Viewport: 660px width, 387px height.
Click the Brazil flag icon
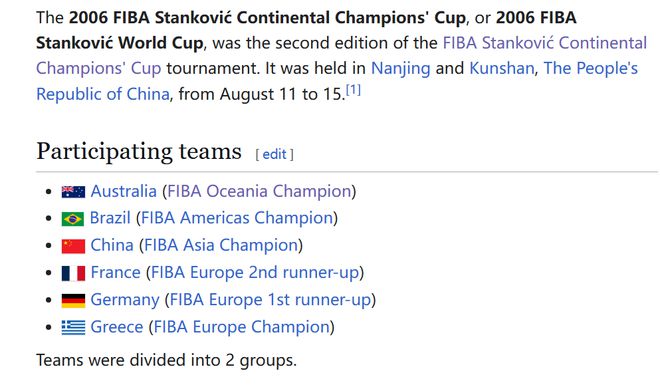click(x=73, y=219)
